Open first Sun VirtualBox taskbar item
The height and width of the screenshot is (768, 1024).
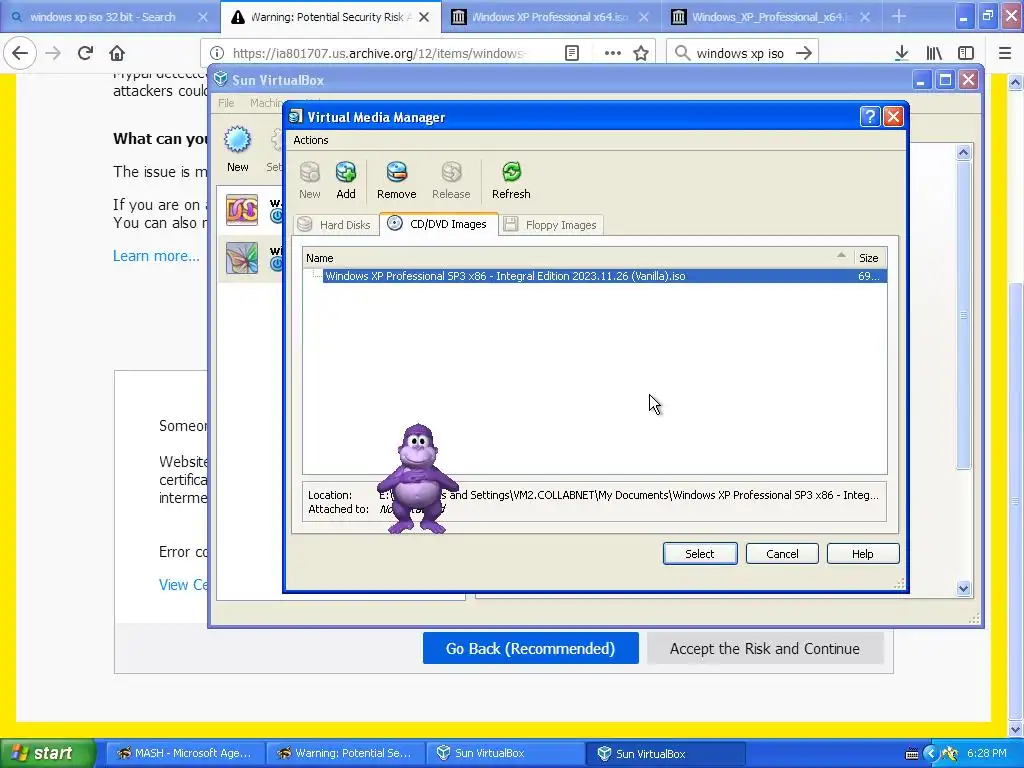[505, 753]
